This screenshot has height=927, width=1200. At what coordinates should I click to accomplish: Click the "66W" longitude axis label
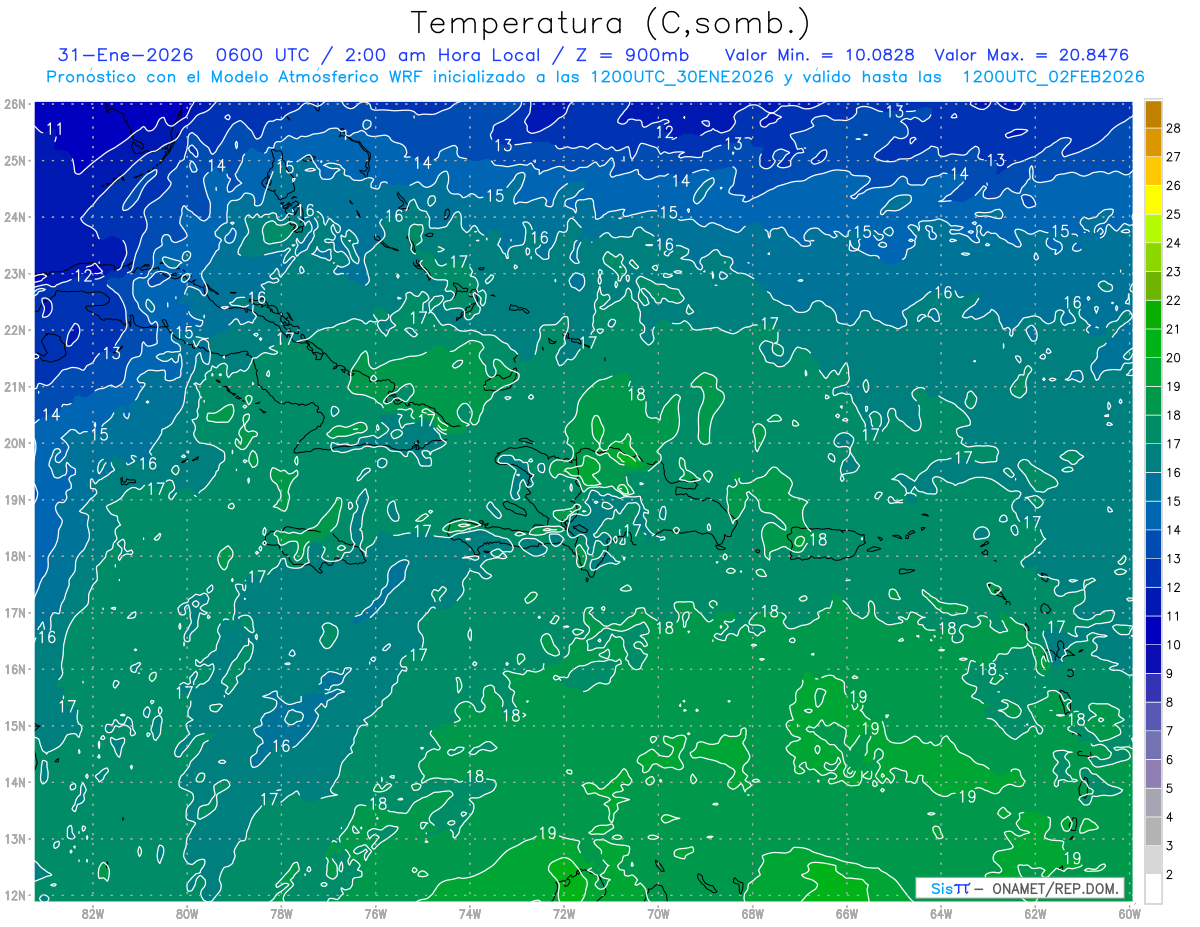846,913
